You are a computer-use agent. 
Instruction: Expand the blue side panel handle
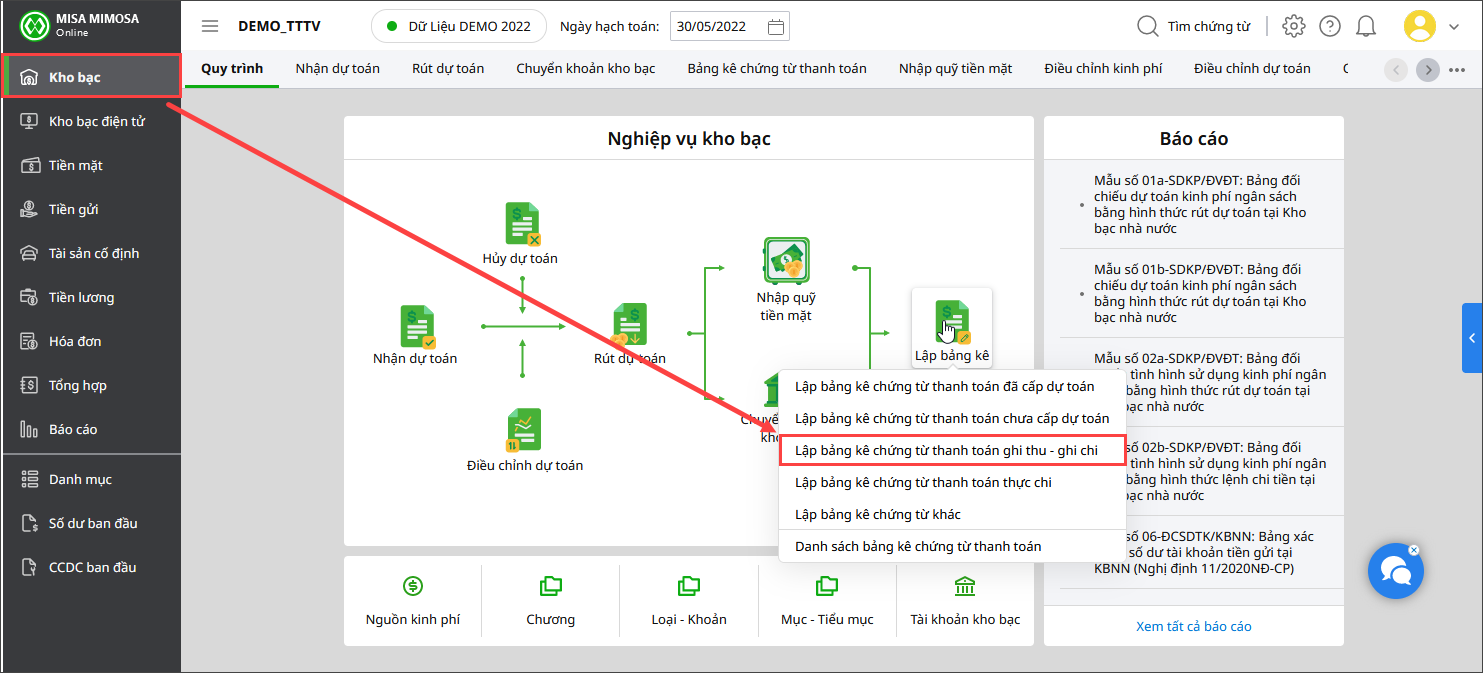[x=1472, y=338]
